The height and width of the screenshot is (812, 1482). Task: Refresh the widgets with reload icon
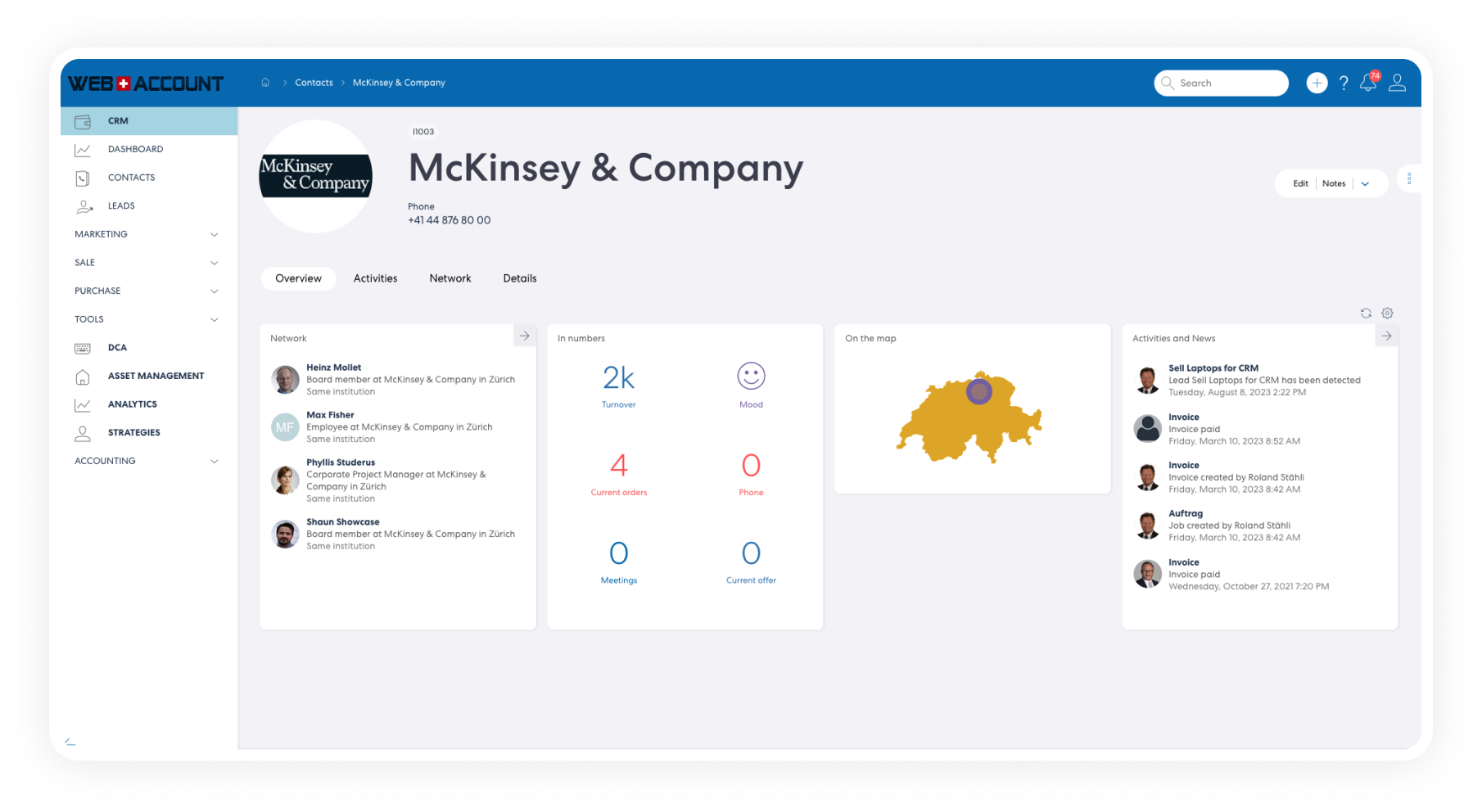point(1366,313)
